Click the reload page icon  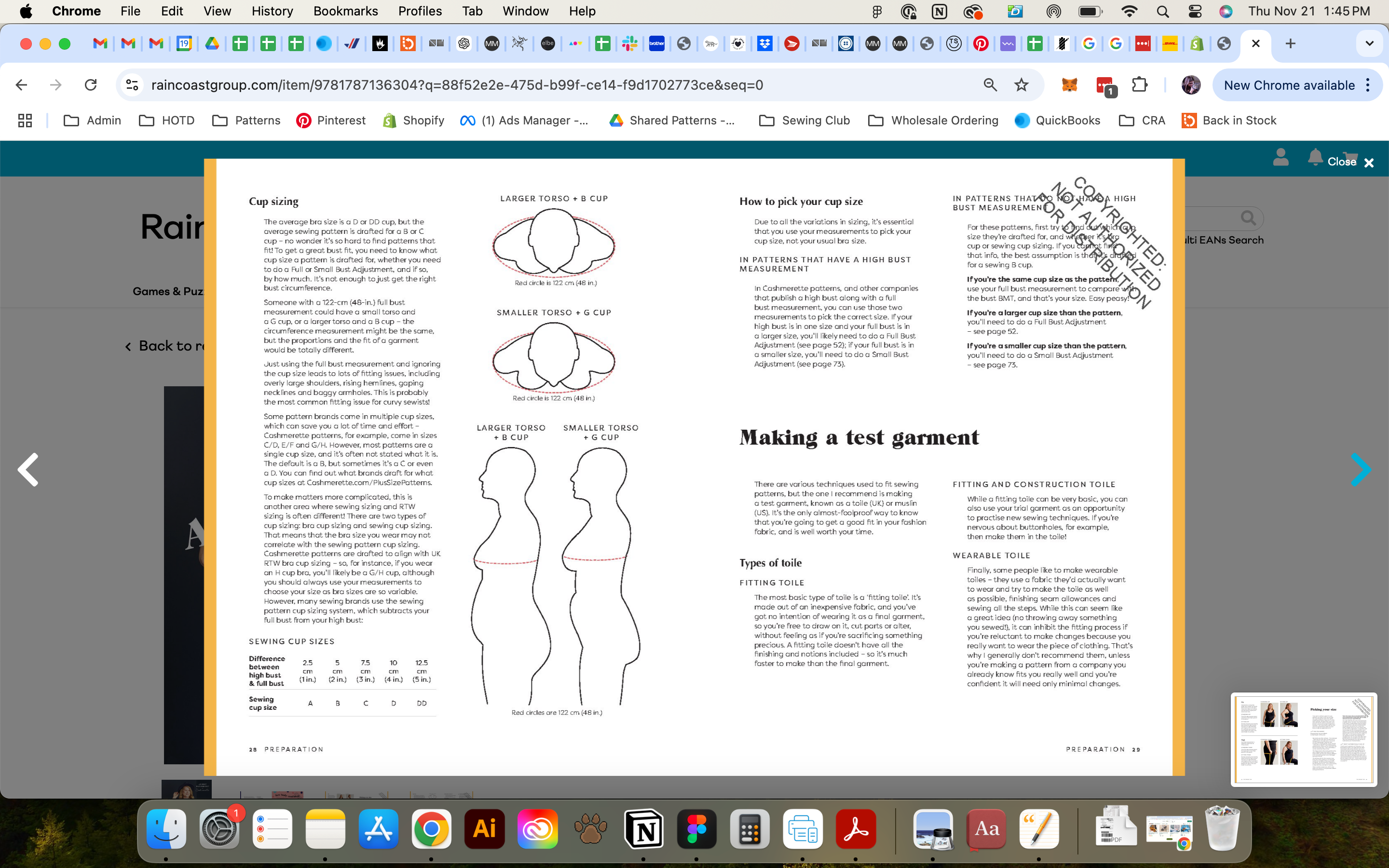91,85
